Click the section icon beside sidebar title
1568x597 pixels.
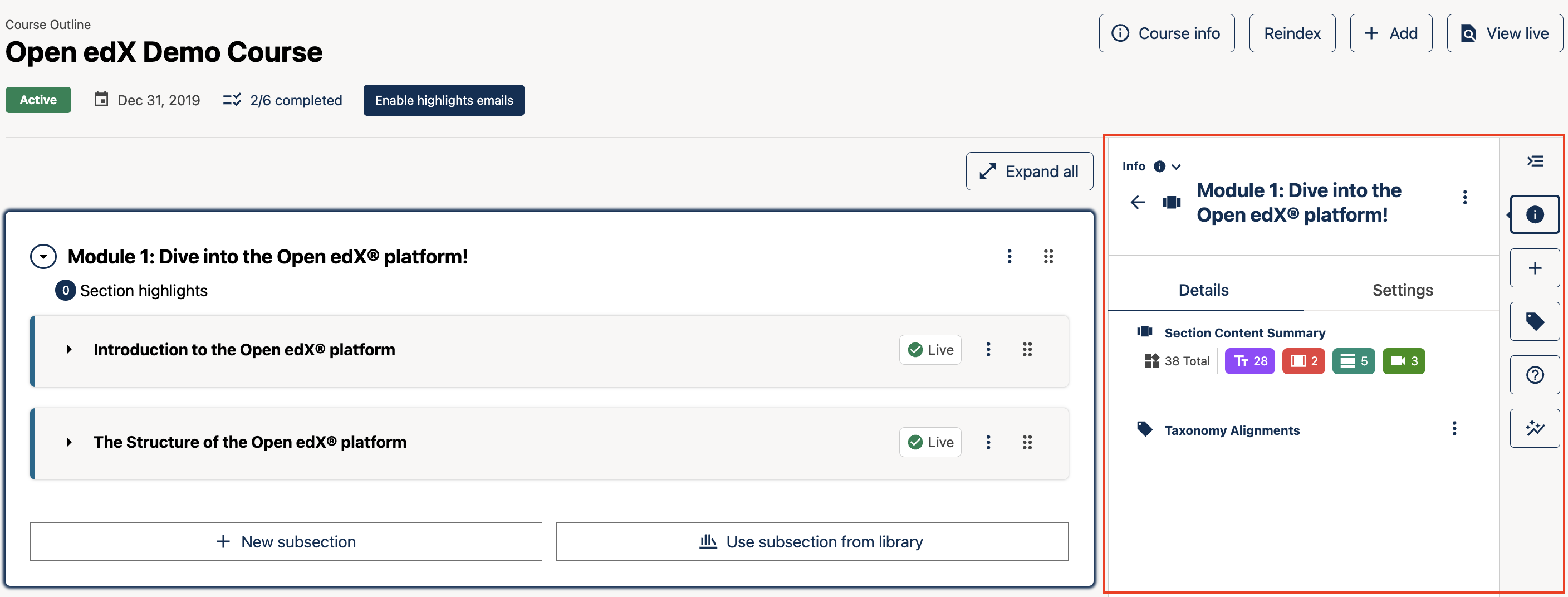[1171, 202]
